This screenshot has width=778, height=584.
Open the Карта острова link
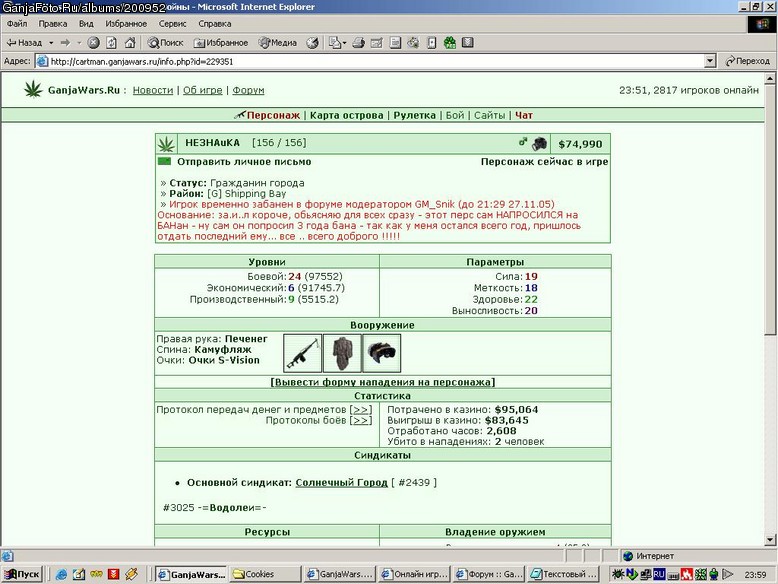point(346,115)
